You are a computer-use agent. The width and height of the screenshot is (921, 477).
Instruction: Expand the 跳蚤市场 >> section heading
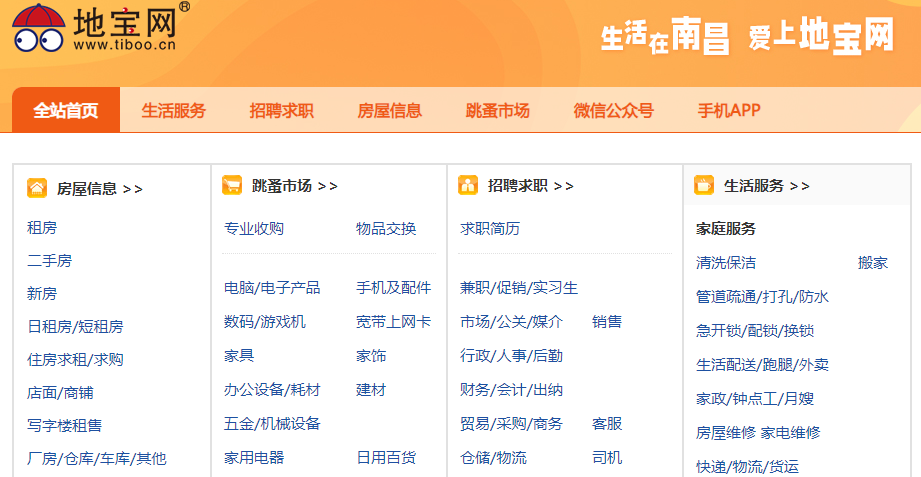tap(295, 186)
